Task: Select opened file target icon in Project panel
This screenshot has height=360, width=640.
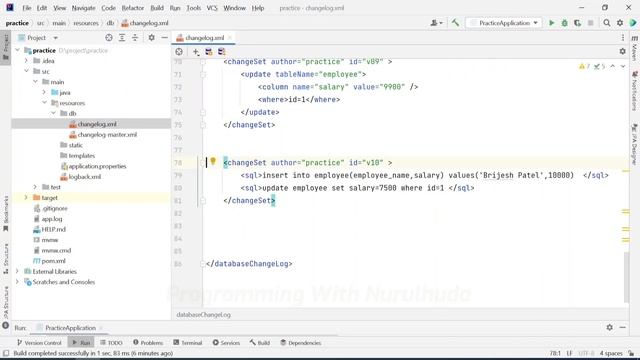Action: coord(109,38)
